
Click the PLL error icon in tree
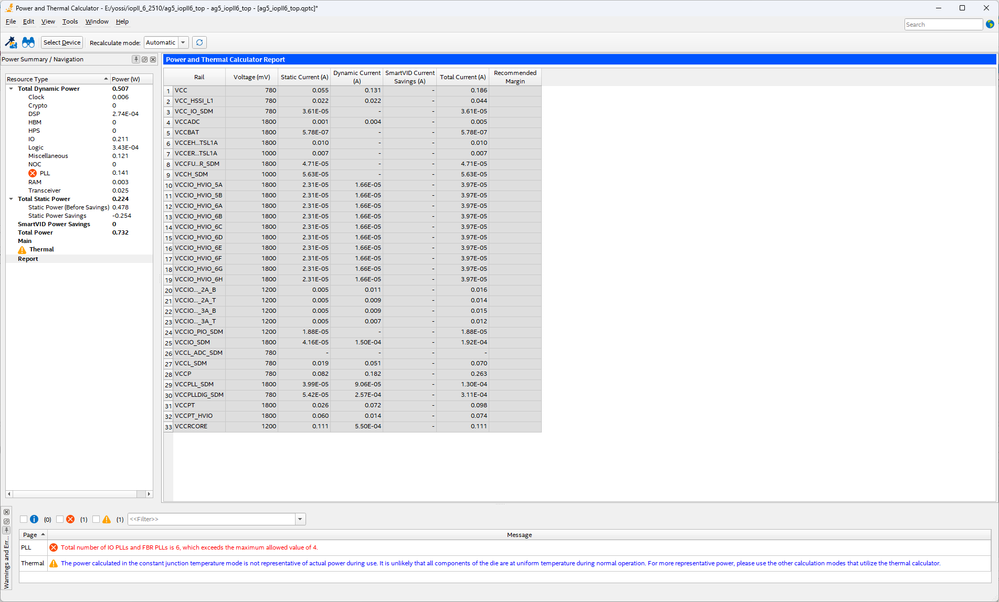pyautogui.click(x=32, y=173)
